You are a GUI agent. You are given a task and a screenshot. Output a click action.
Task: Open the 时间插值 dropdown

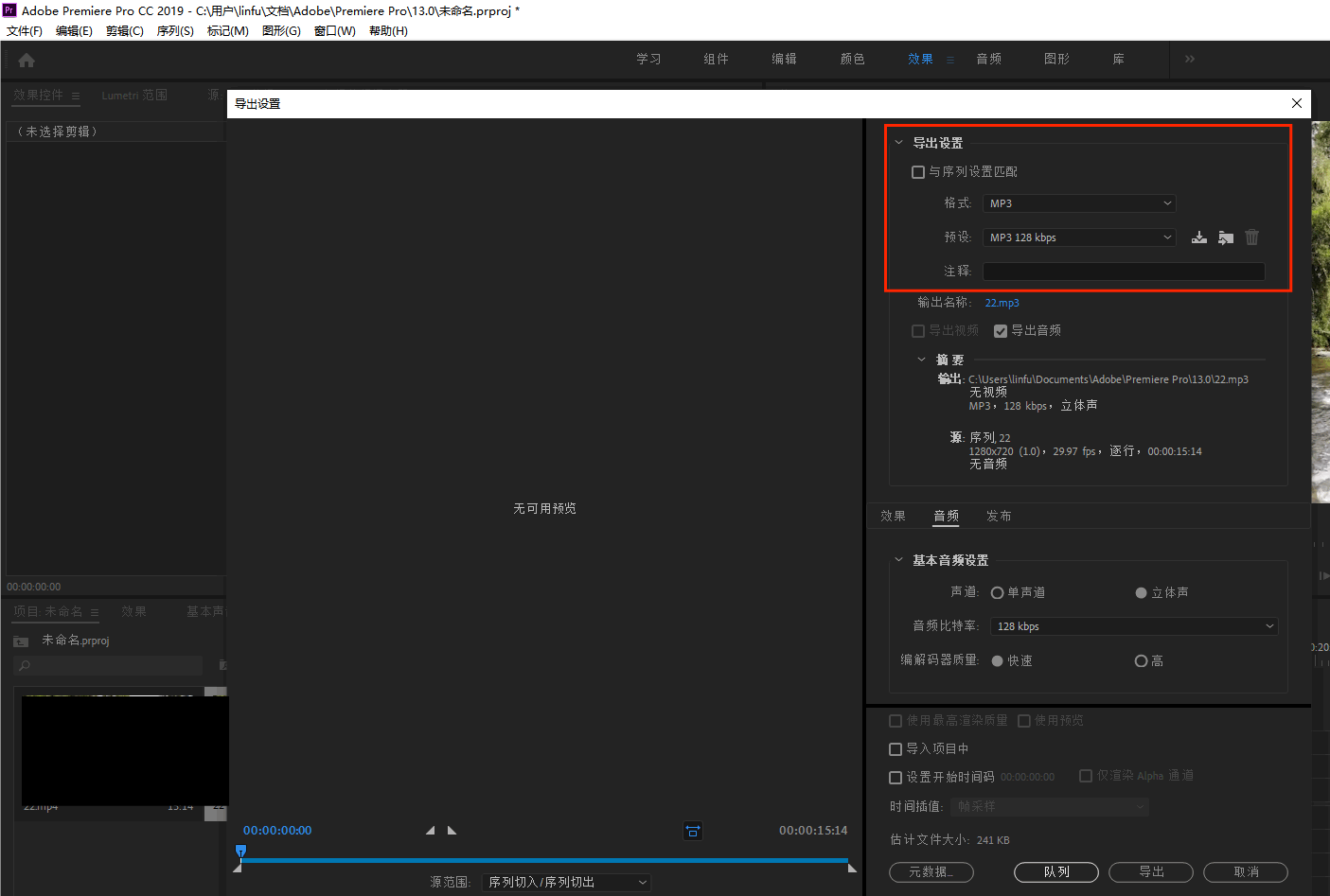1049,807
